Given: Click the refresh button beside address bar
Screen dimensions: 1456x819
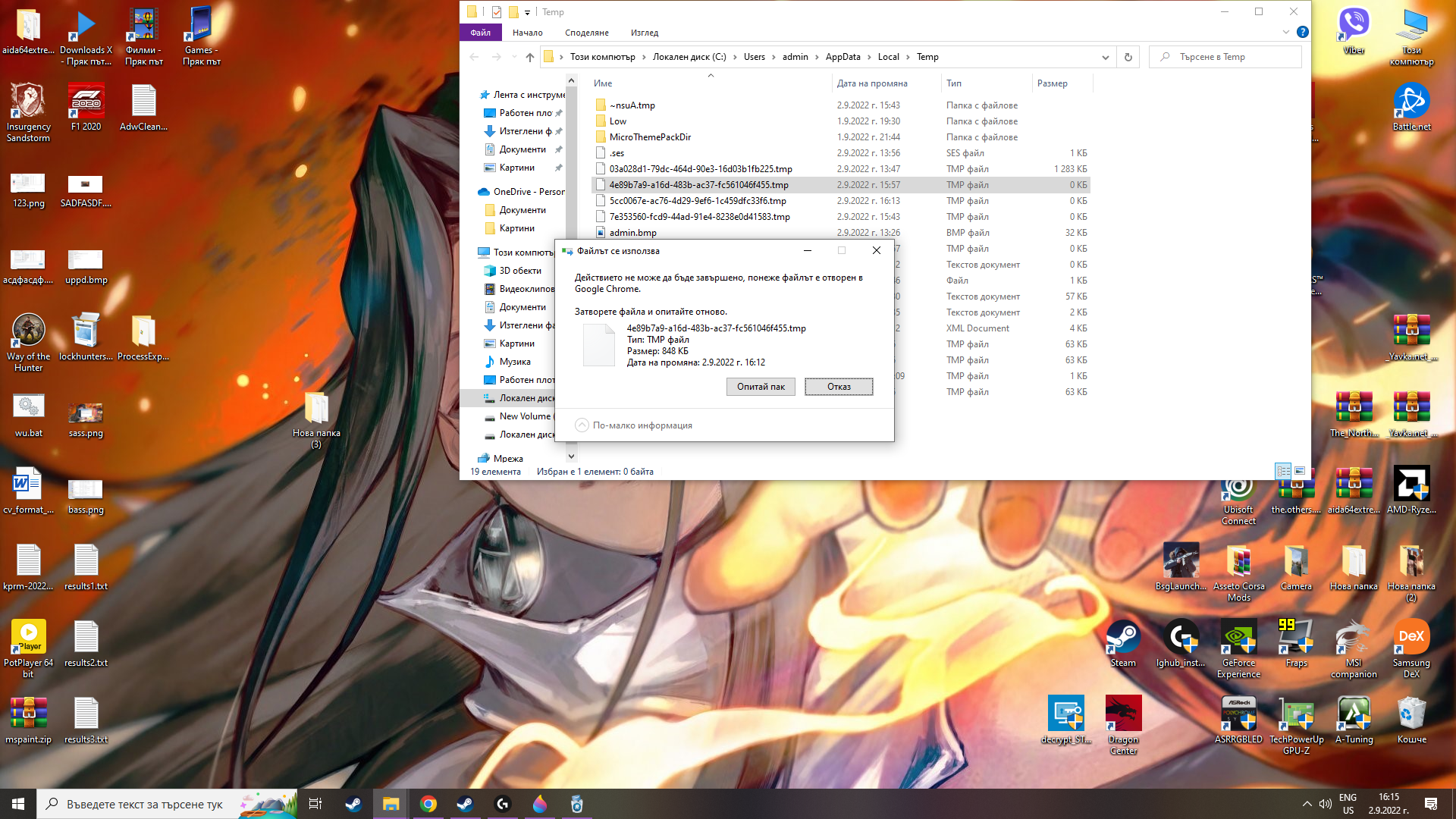Looking at the screenshot, I should point(1128,57).
